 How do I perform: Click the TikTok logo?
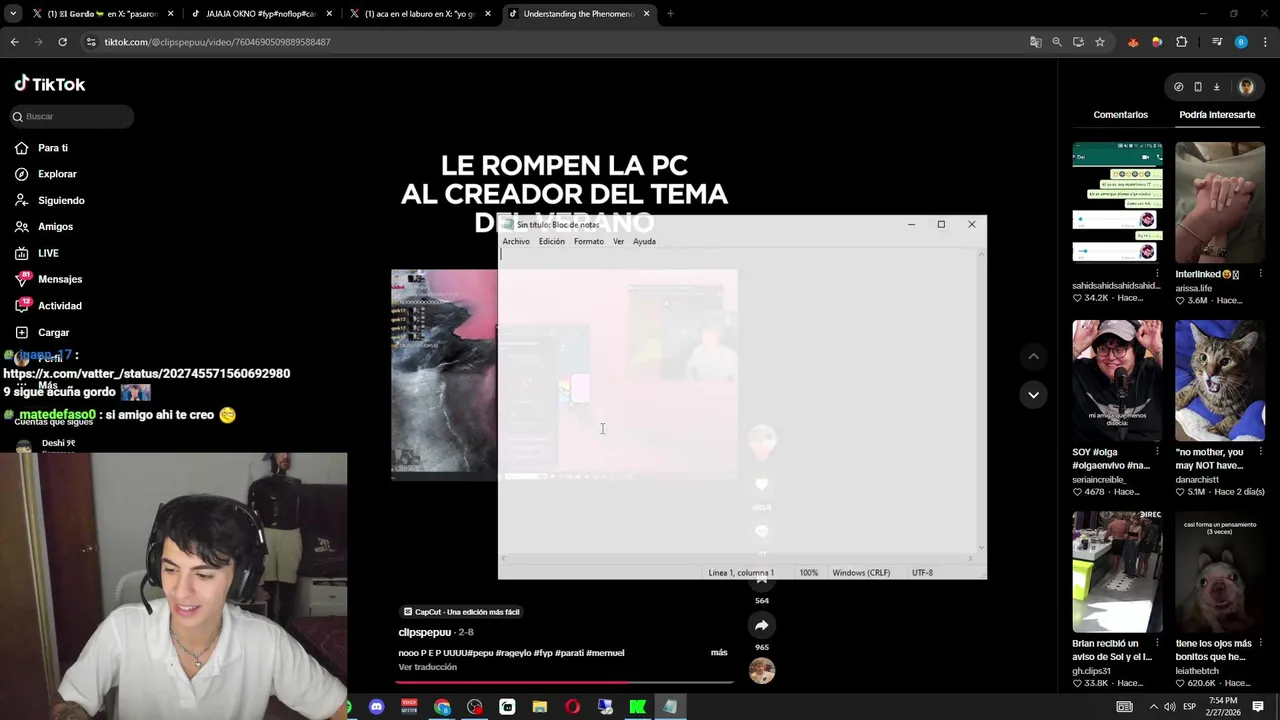[x=50, y=84]
